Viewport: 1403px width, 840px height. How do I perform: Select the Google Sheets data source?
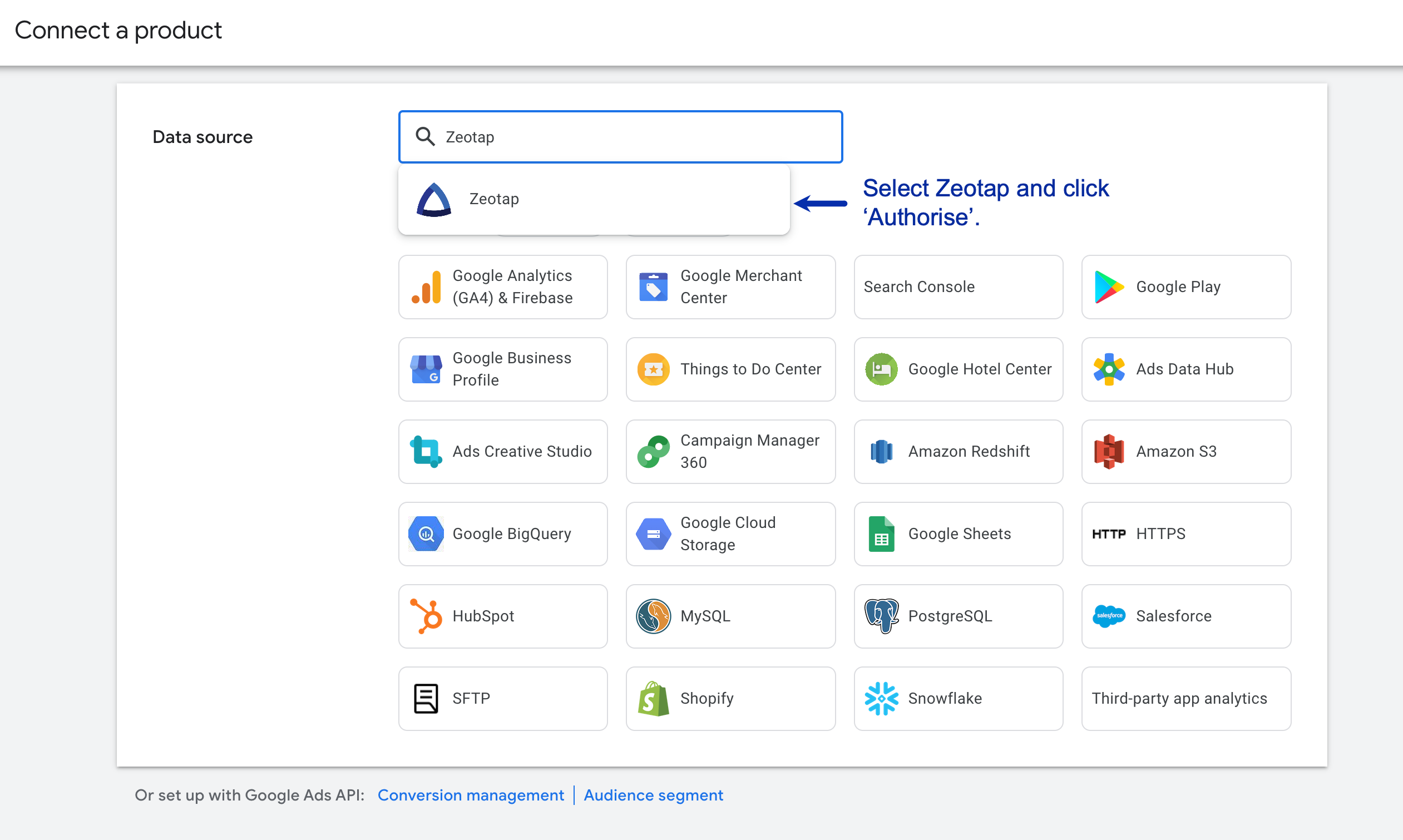point(957,534)
